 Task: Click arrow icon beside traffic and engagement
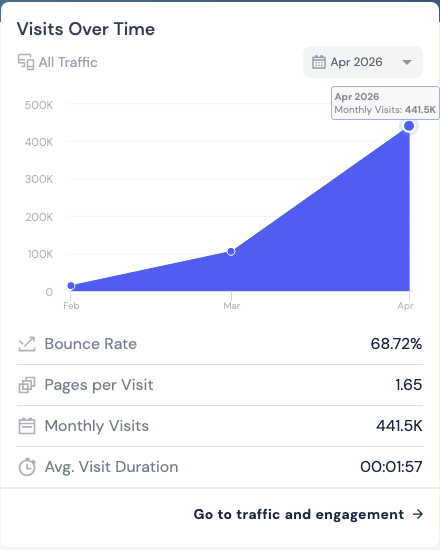418,514
